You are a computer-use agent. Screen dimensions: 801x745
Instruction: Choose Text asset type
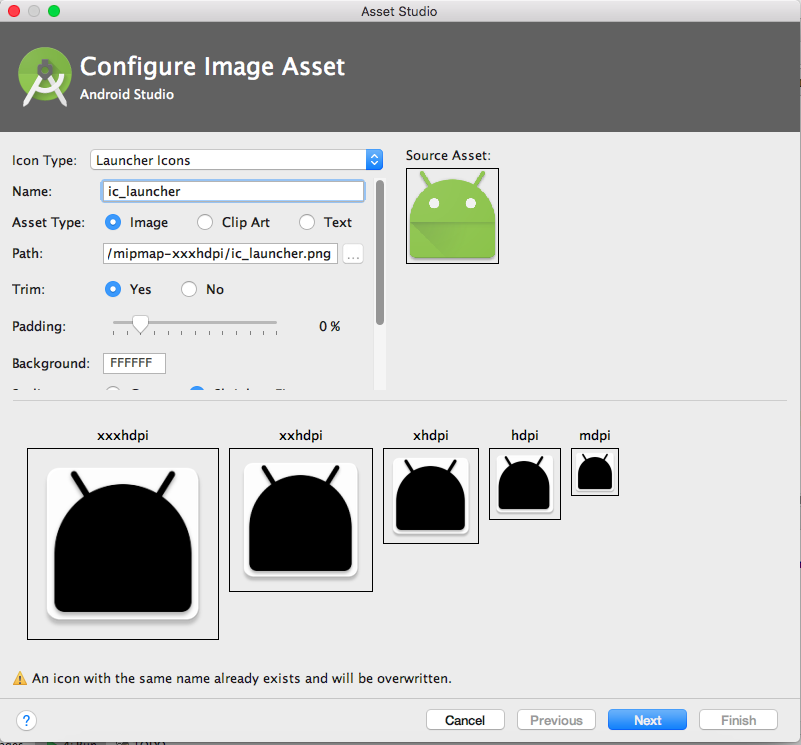[307, 222]
